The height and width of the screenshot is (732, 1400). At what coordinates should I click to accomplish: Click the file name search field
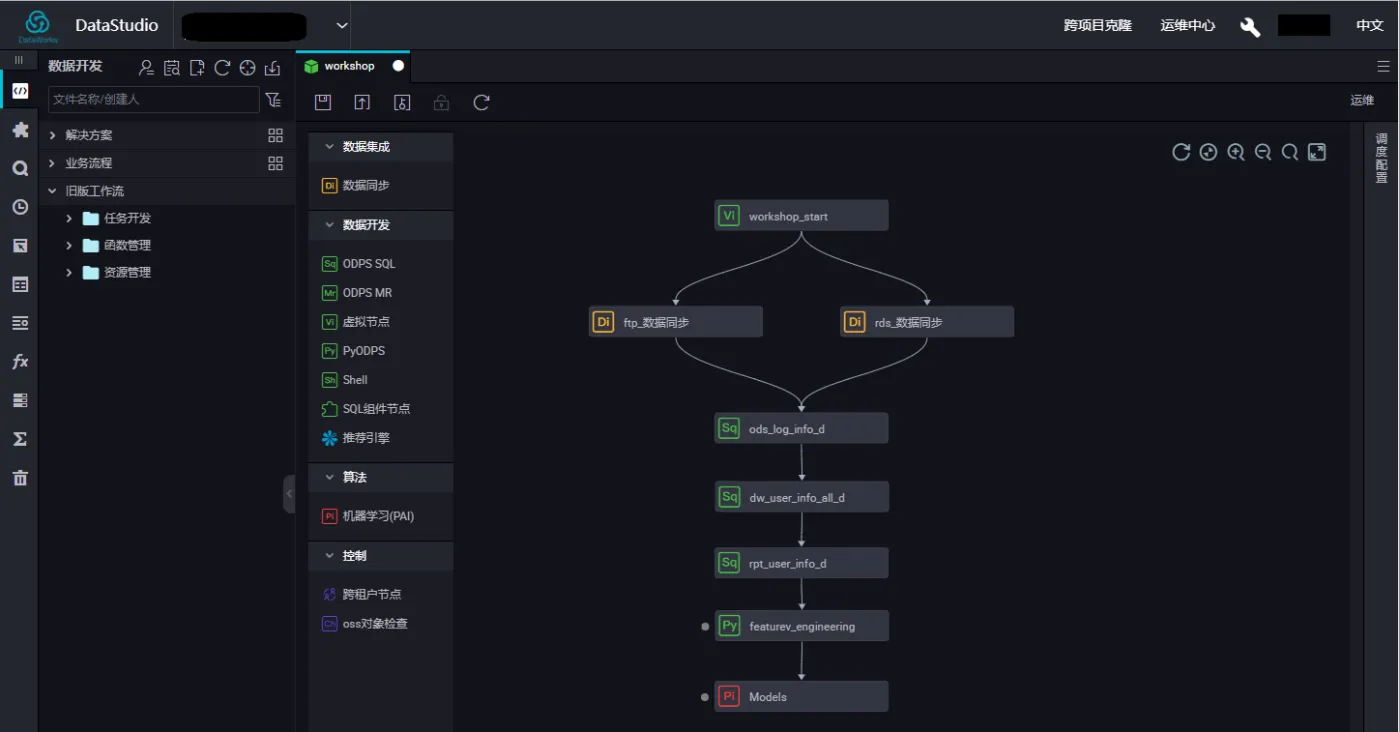(154, 99)
